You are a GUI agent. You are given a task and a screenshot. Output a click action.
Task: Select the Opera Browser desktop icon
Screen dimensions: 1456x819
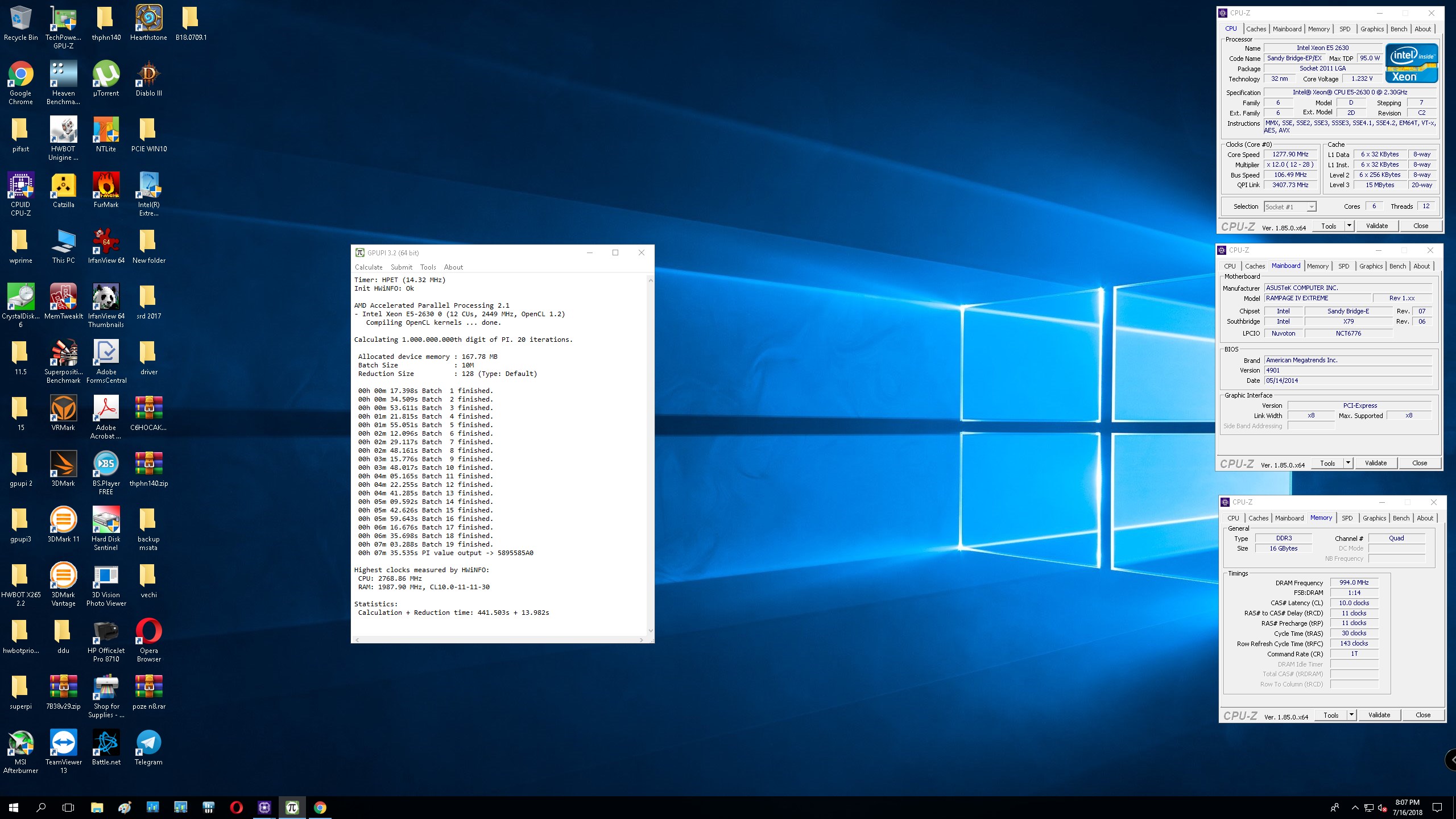pos(148,640)
